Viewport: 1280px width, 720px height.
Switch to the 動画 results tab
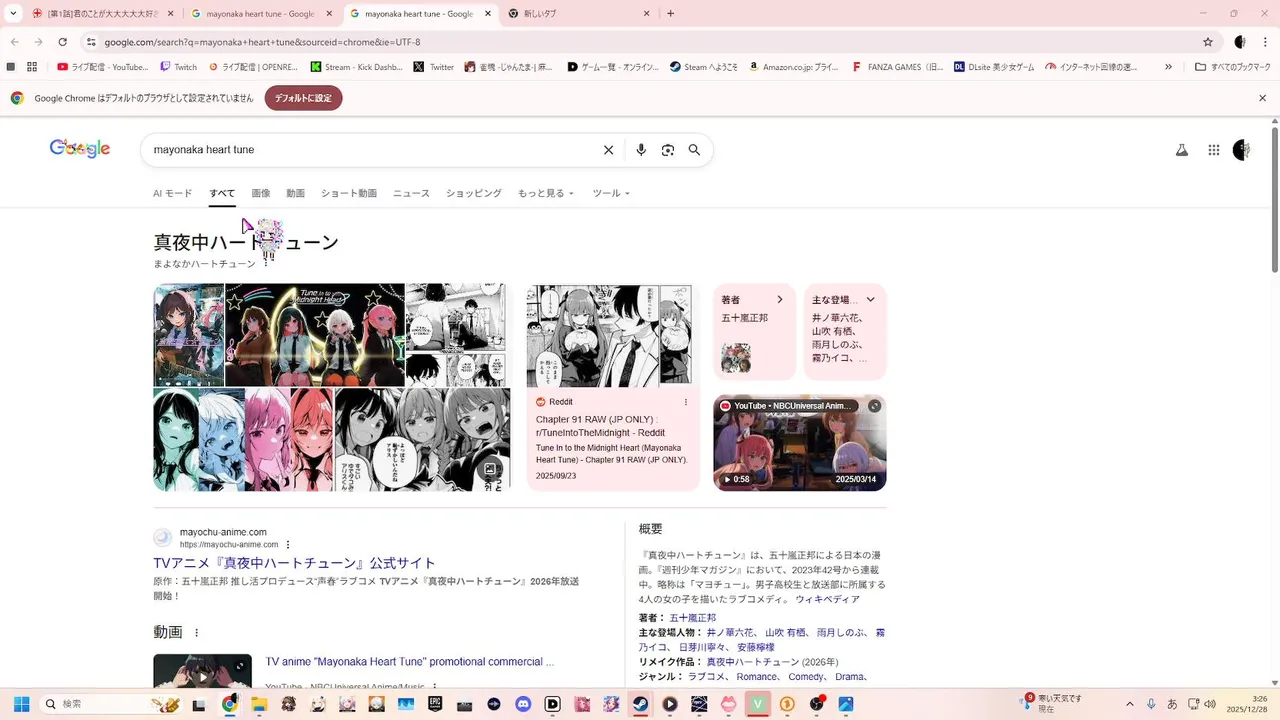295,193
